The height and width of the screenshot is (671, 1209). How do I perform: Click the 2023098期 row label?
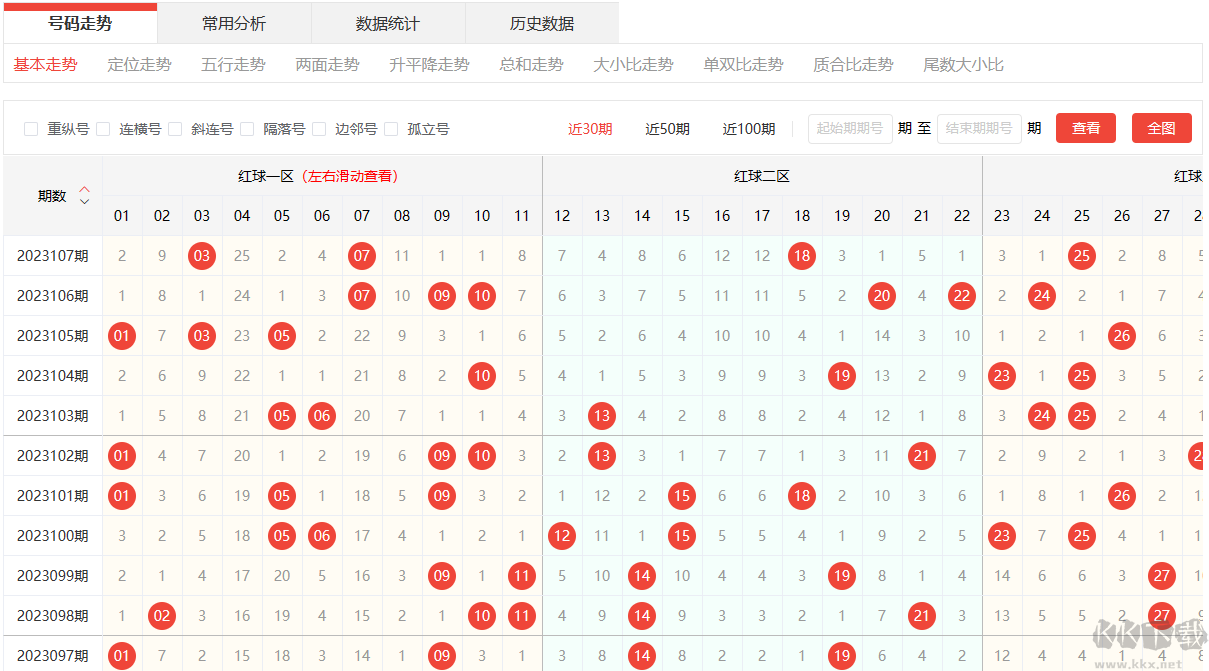coord(53,616)
